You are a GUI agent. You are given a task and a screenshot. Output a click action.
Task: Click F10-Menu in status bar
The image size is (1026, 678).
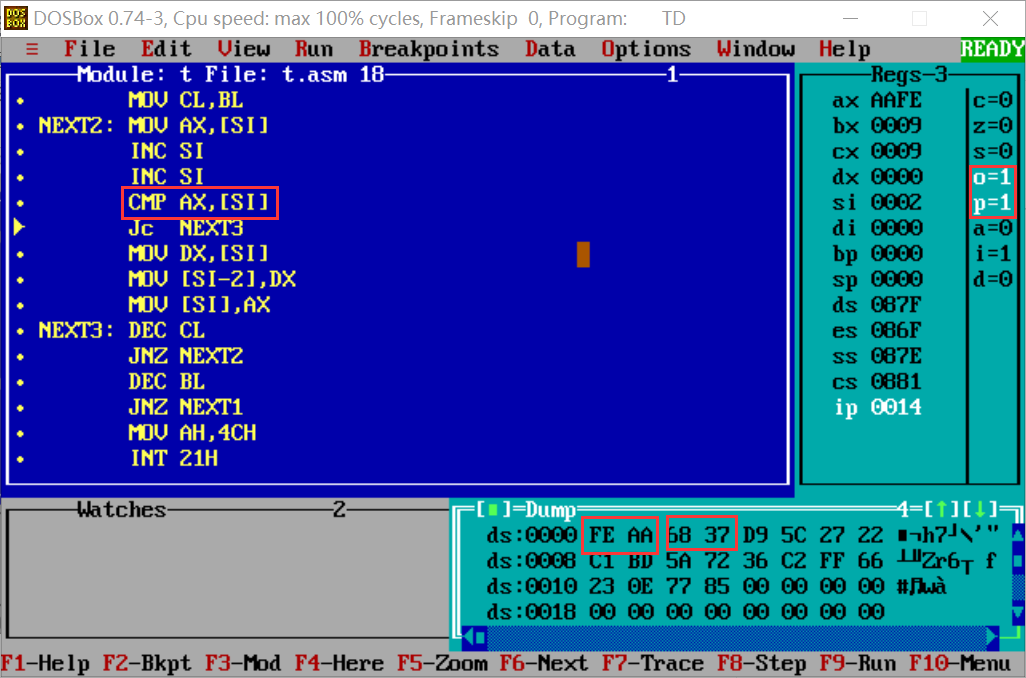point(960,664)
